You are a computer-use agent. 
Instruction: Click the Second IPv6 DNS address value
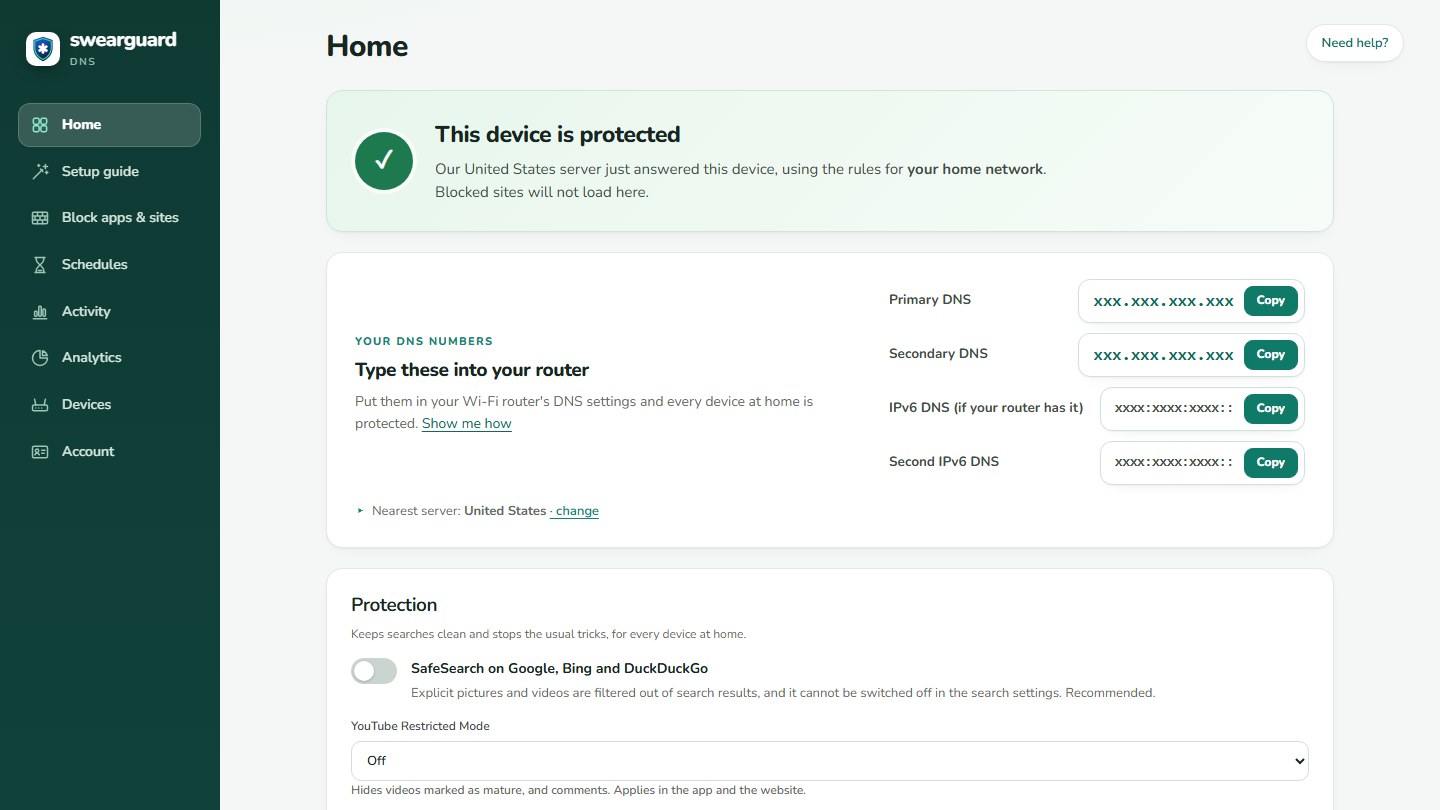click(x=1174, y=463)
